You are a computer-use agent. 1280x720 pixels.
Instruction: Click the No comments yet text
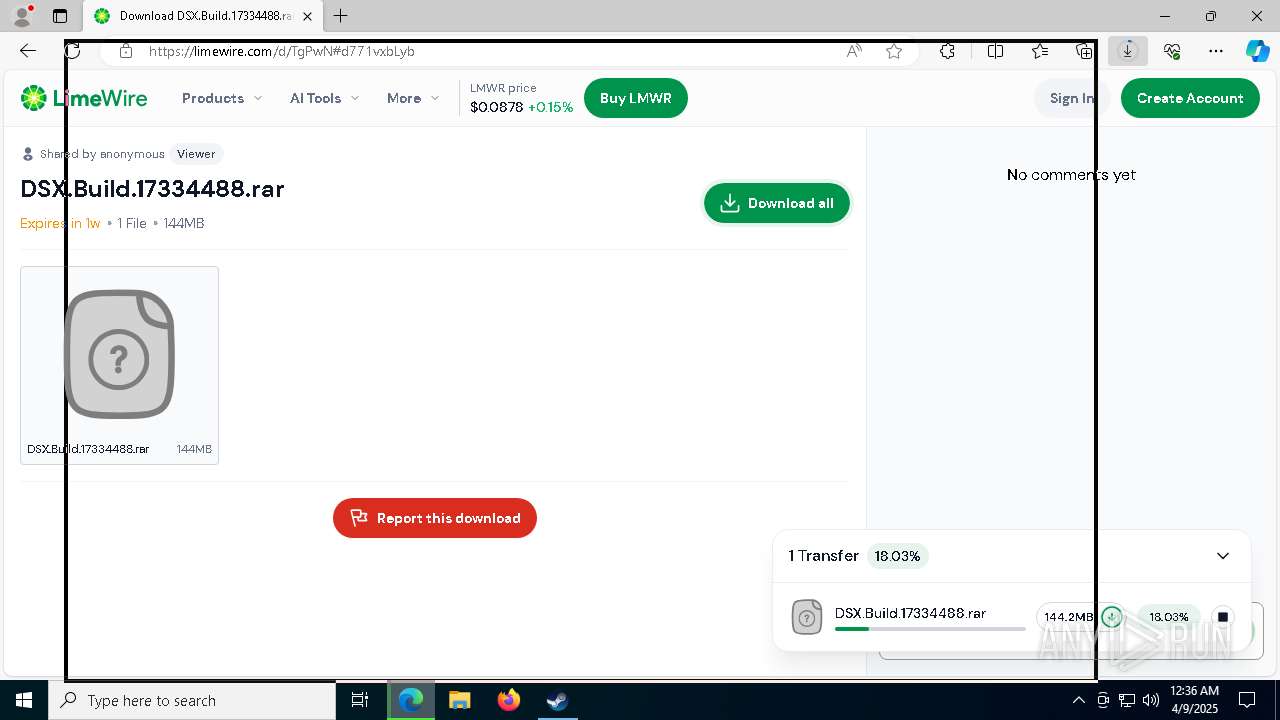(x=1071, y=175)
